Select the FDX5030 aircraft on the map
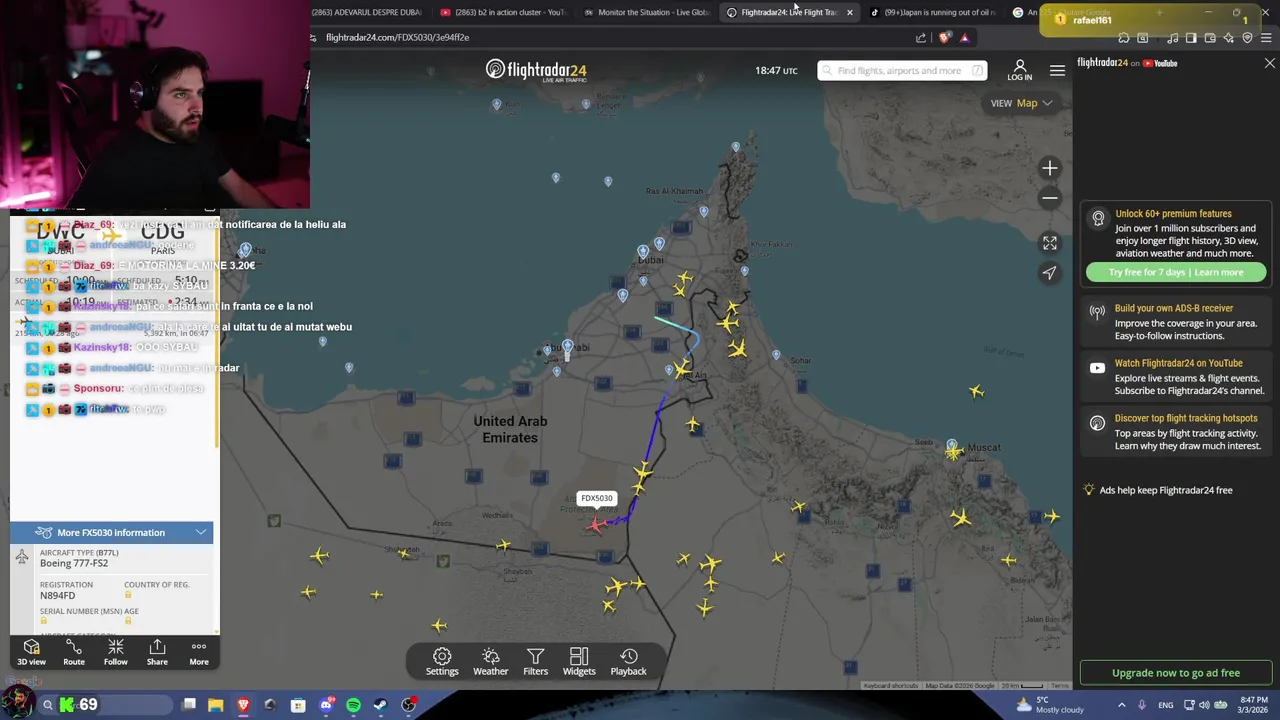The height and width of the screenshot is (720, 1280). [596, 524]
